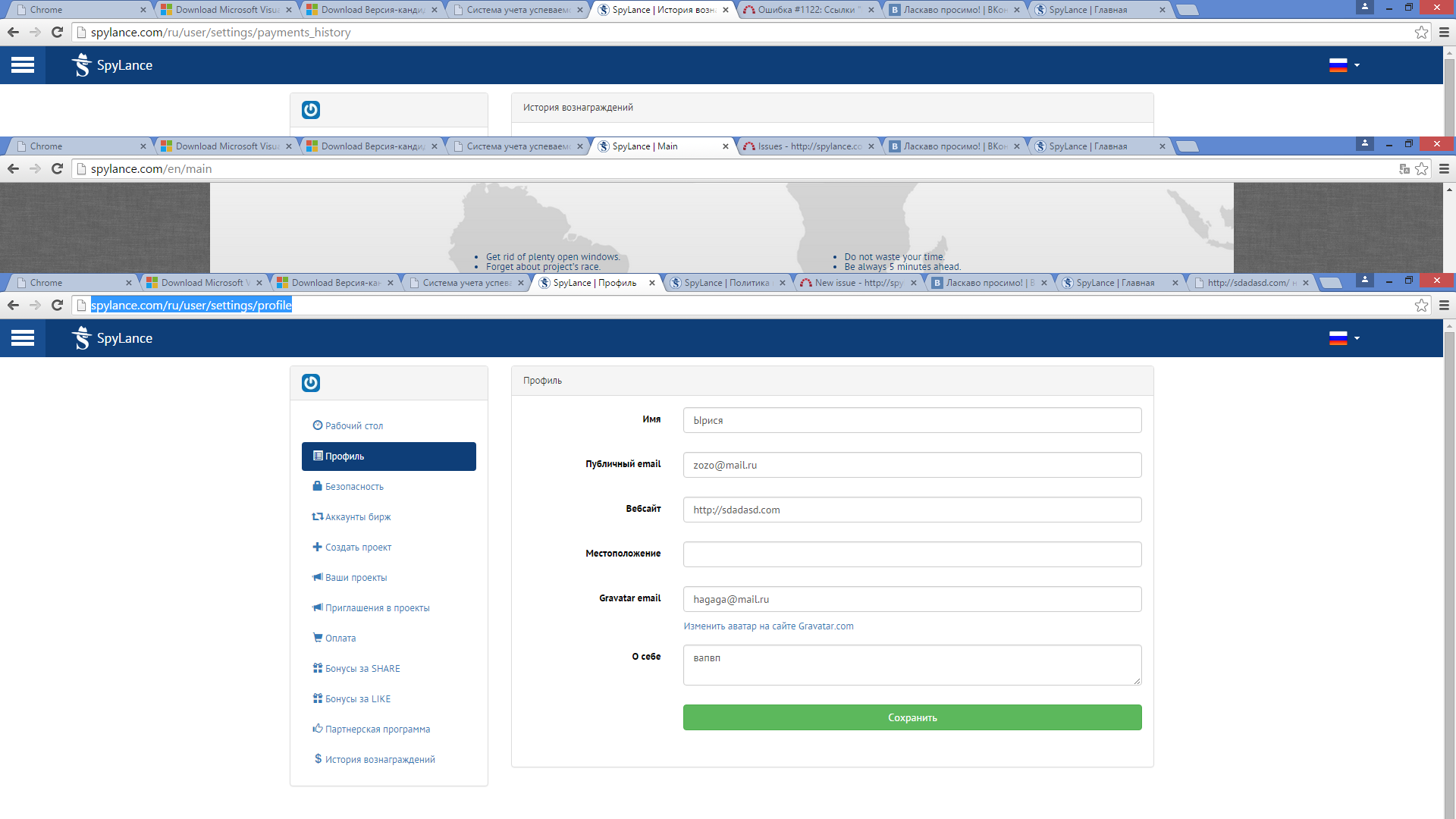Open Chrome menu in the profile window
Viewport: 1456px width, 819px height.
coord(1444,305)
